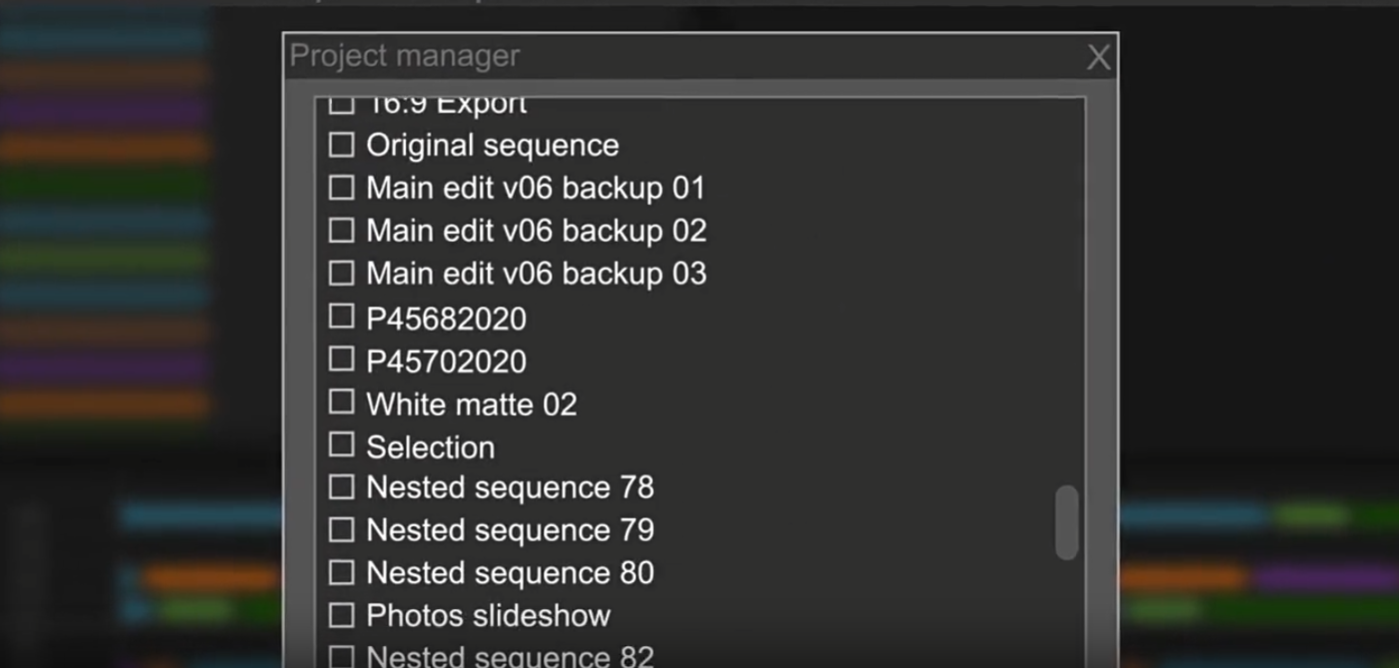Enable the White matte 02 checkbox
1399x668 pixels.
click(x=342, y=402)
